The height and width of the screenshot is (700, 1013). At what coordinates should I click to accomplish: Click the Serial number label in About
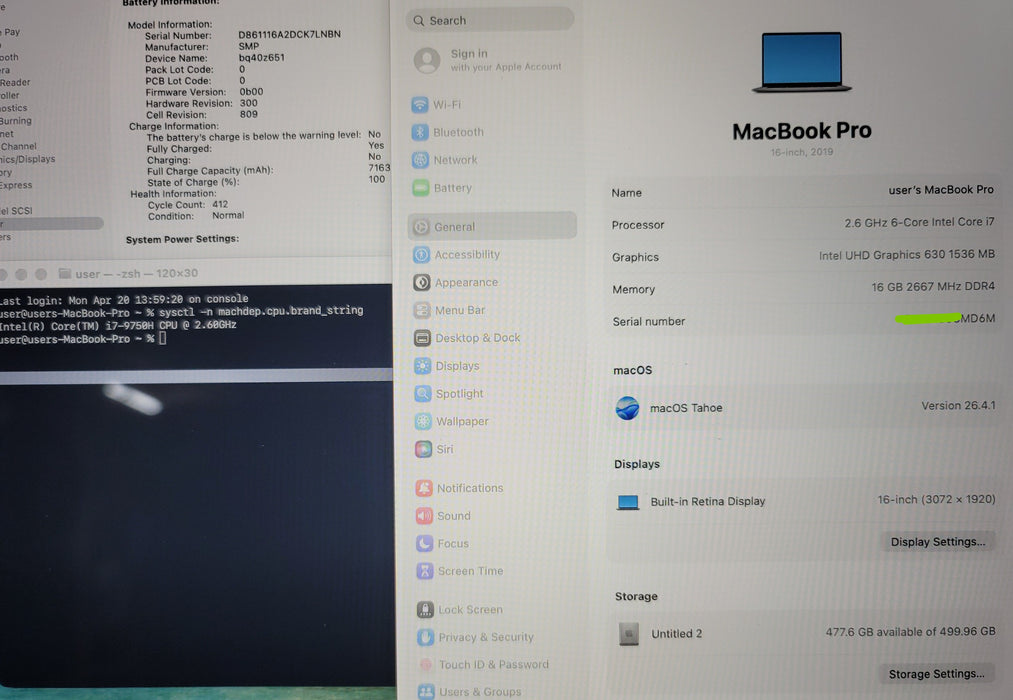coord(649,322)
